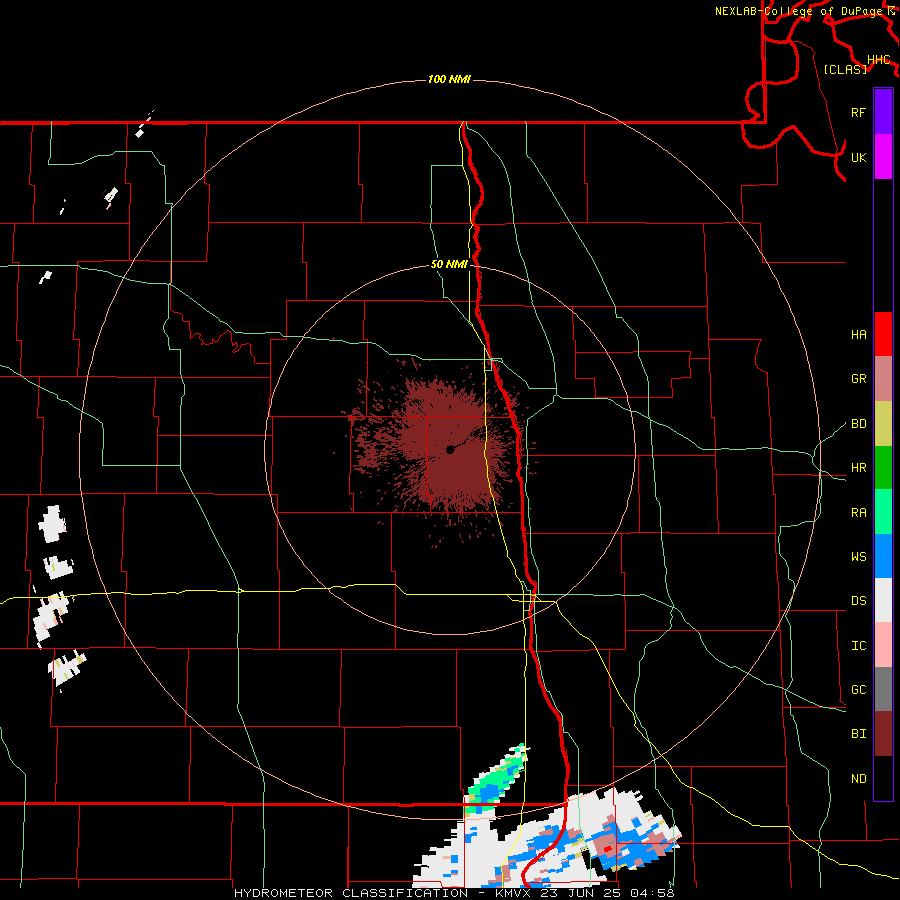Click the GR legend label text
The image size is (900, 900).
[859, 379]
